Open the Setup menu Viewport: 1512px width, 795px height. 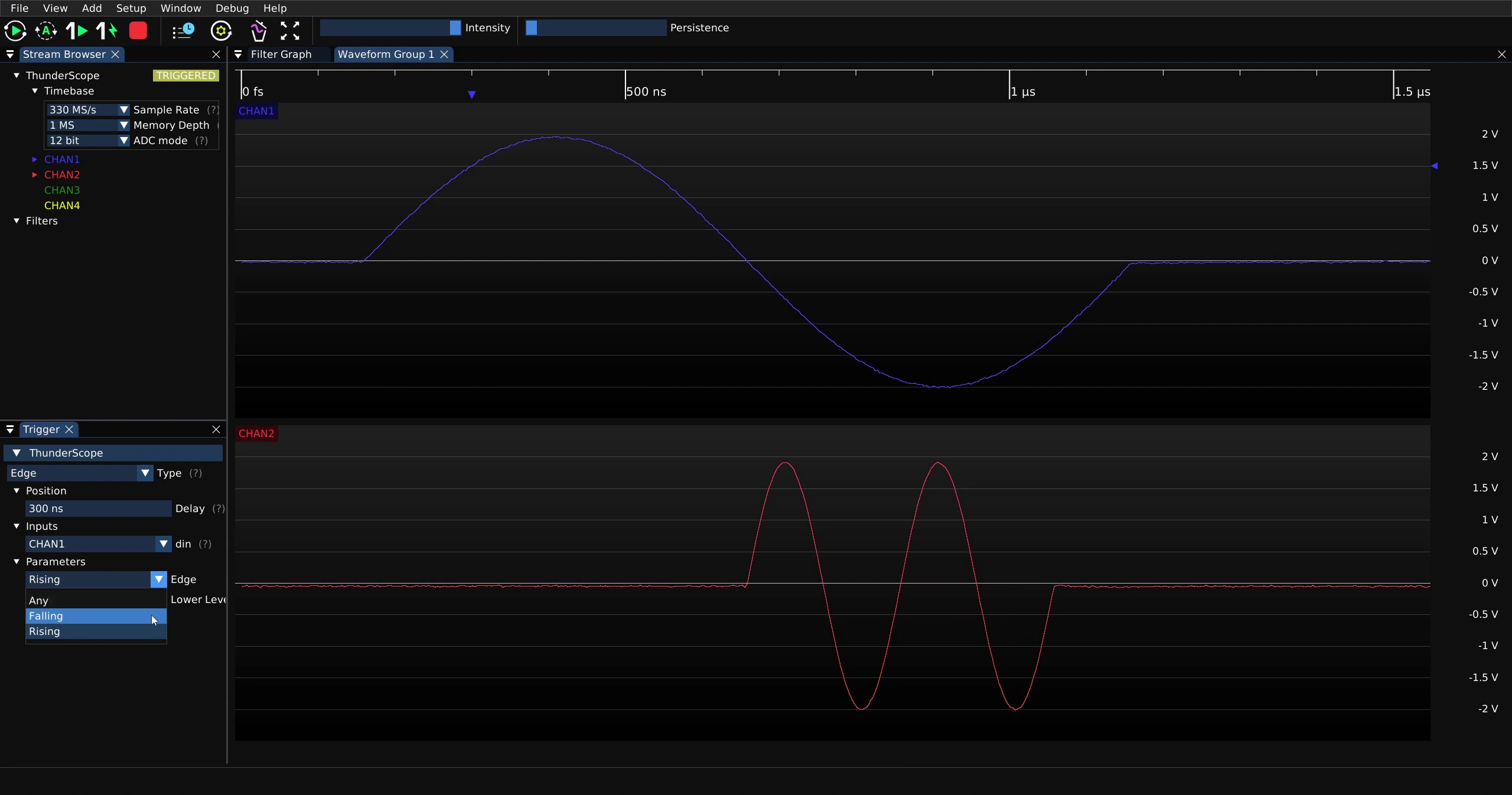(131, 8)
